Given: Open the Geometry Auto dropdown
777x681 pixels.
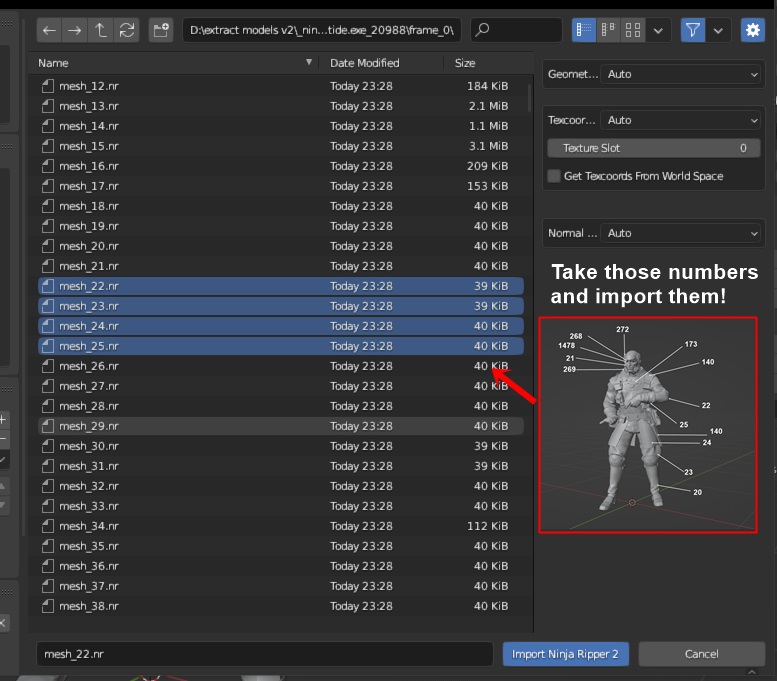Looking at the screenshot, I should tap(683, 74).
